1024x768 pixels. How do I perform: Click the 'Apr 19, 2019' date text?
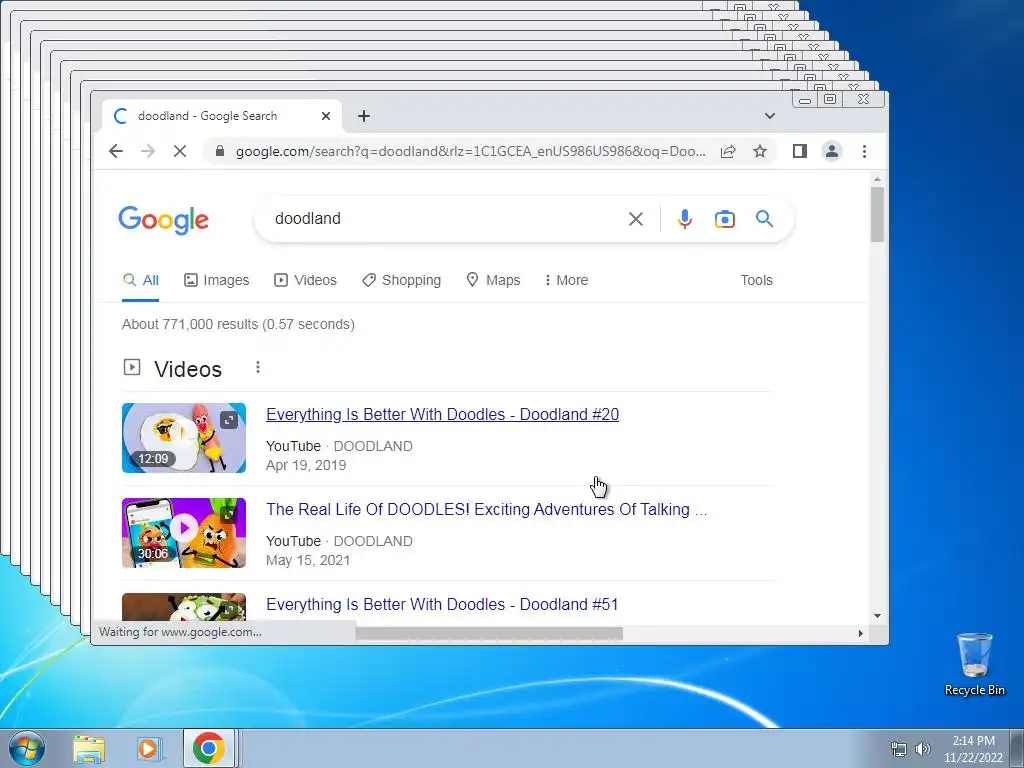(306, 465)
